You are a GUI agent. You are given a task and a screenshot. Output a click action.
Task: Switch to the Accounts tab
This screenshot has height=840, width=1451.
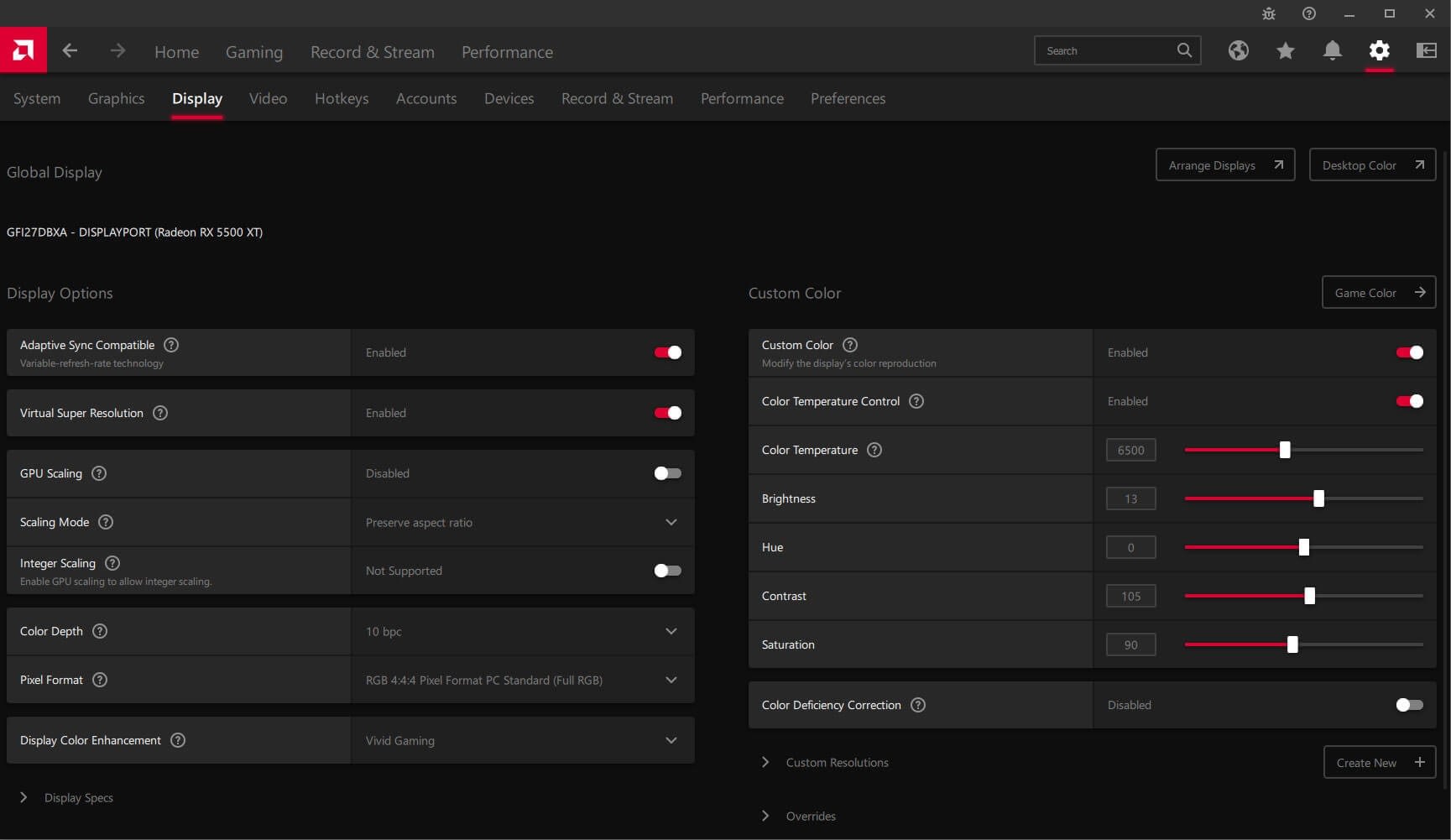426,98
